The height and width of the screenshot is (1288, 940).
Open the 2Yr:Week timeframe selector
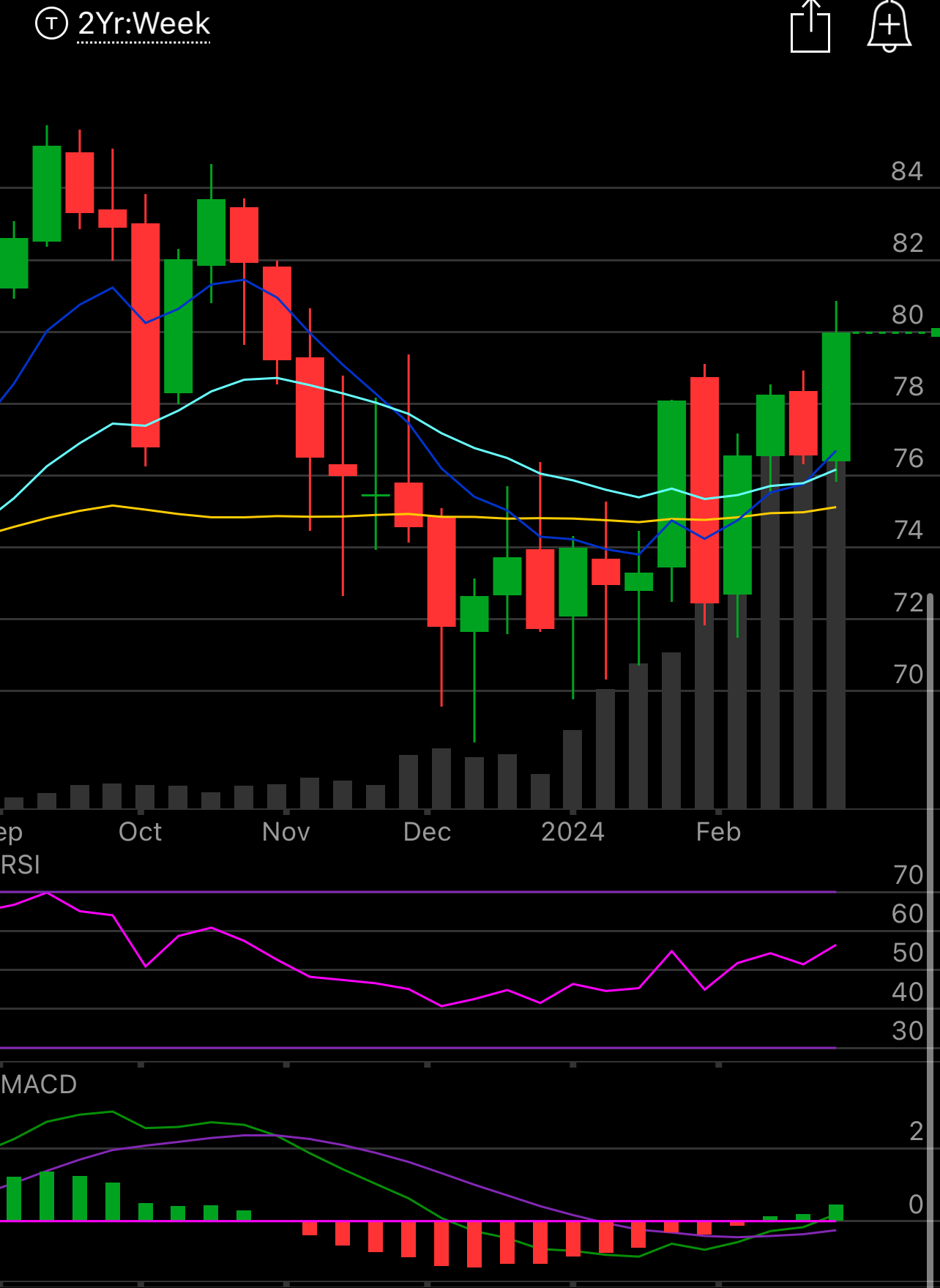[143, 24]
